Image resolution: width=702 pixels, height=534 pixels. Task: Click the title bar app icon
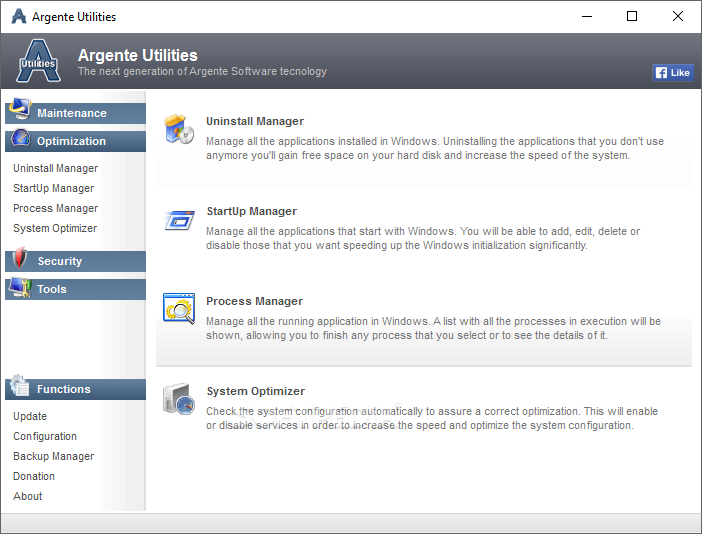tap(19, 17)
